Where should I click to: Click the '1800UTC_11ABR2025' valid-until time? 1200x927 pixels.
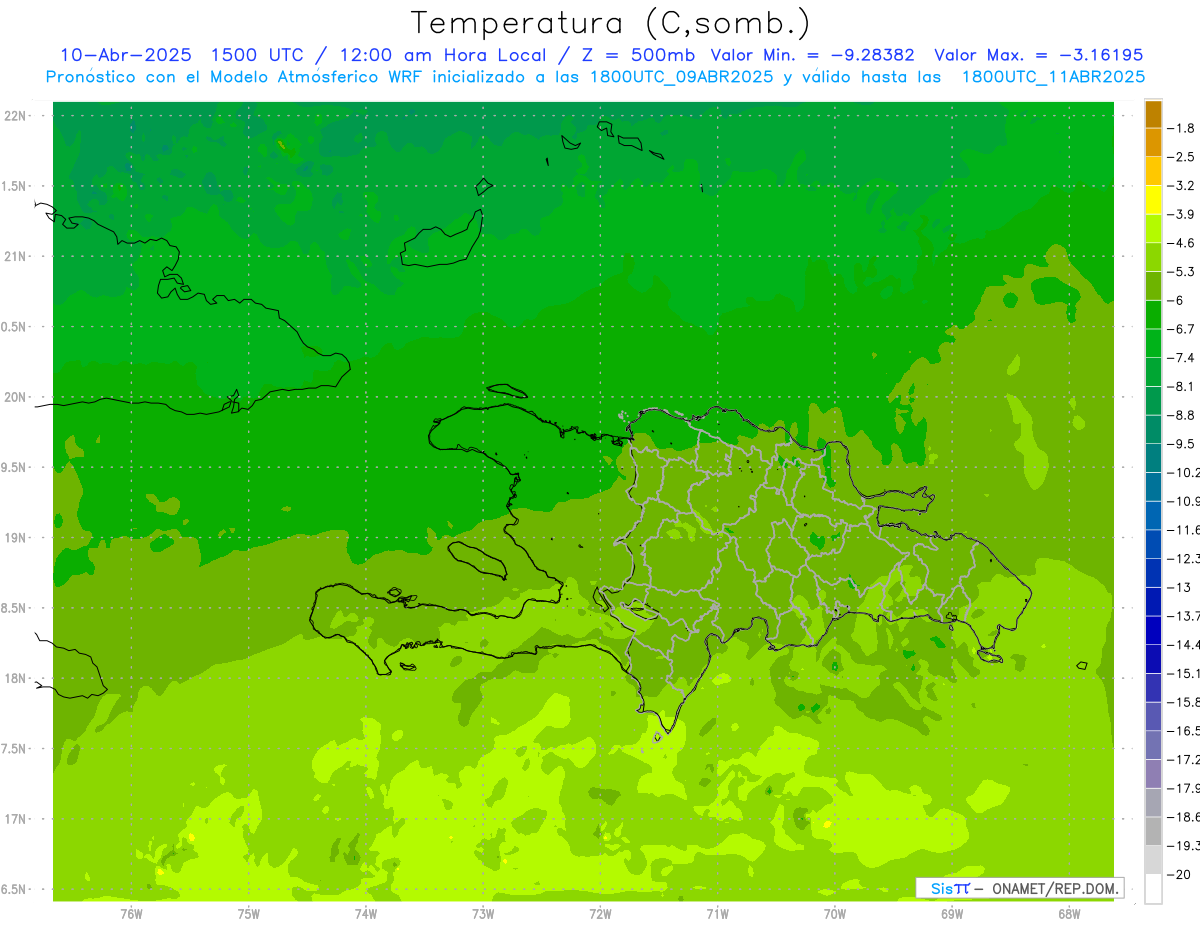1053,77
